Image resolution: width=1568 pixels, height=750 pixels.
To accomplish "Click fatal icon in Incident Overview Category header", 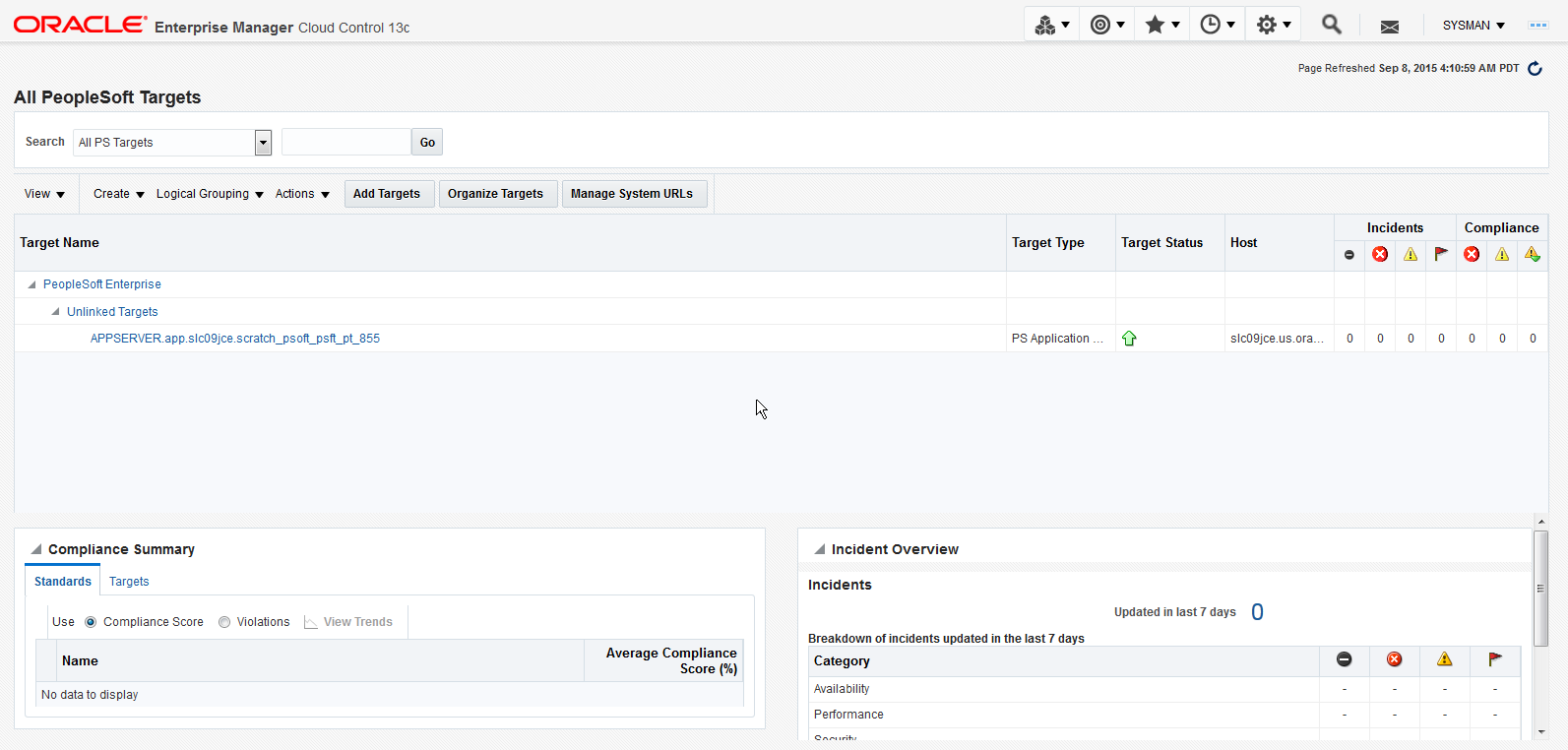I will pyautogui.click(x=1345, y=659).
